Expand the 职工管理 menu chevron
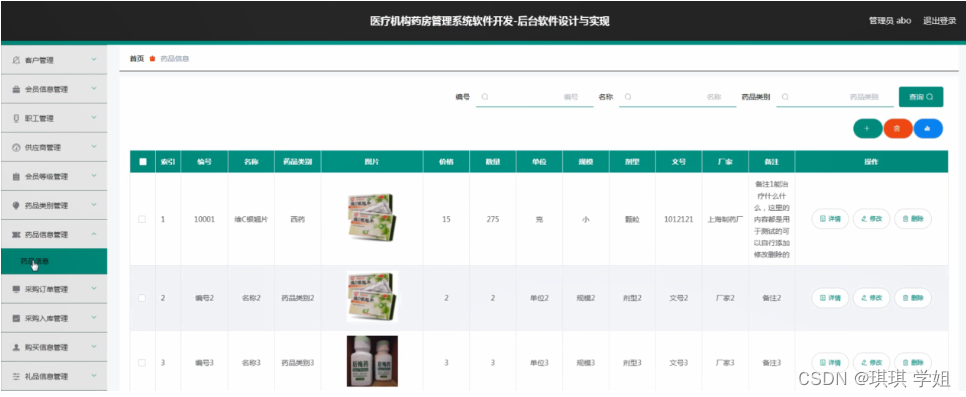 click(94, 118)
